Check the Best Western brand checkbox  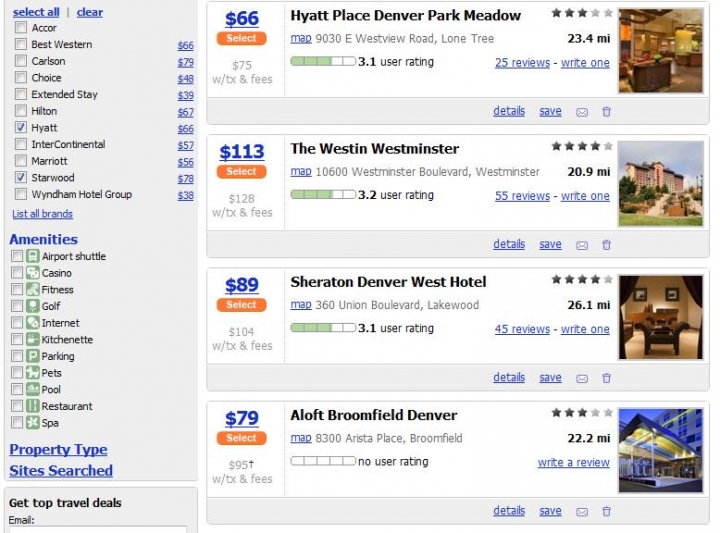coord(21,44)
